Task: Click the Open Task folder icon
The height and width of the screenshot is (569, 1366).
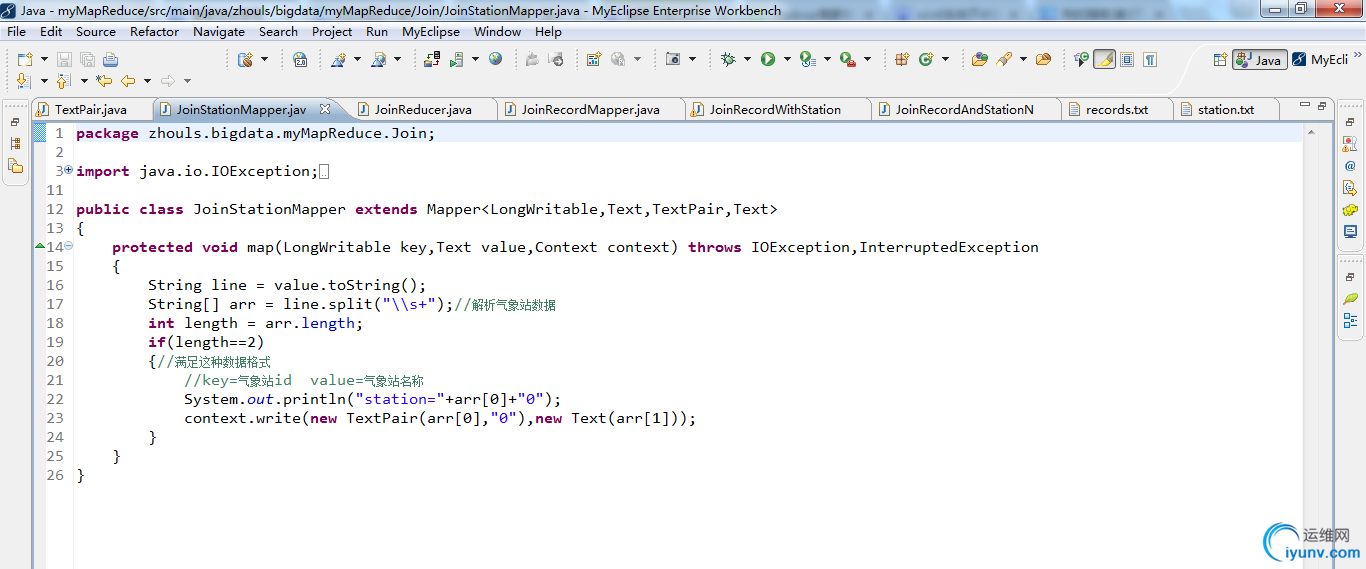Action: (1043, 59)
